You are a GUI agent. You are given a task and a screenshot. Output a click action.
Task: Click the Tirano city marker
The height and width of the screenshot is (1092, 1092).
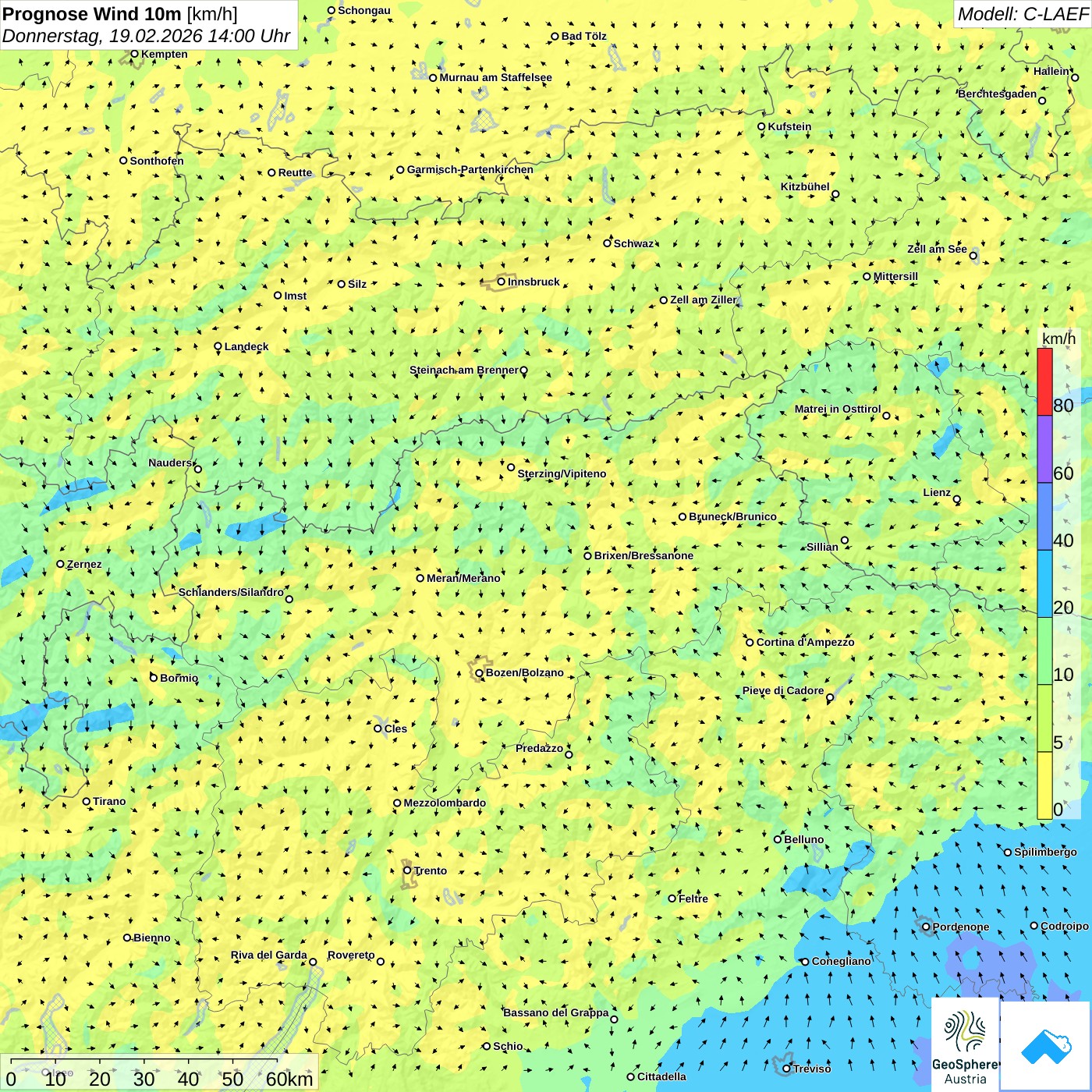[x=87, y=801]
